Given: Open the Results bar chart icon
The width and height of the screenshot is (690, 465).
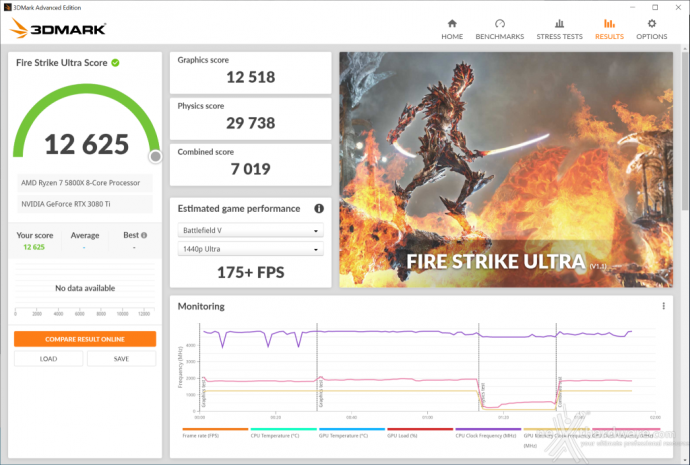Looking at the screenshot, I should tap(609, 23).
